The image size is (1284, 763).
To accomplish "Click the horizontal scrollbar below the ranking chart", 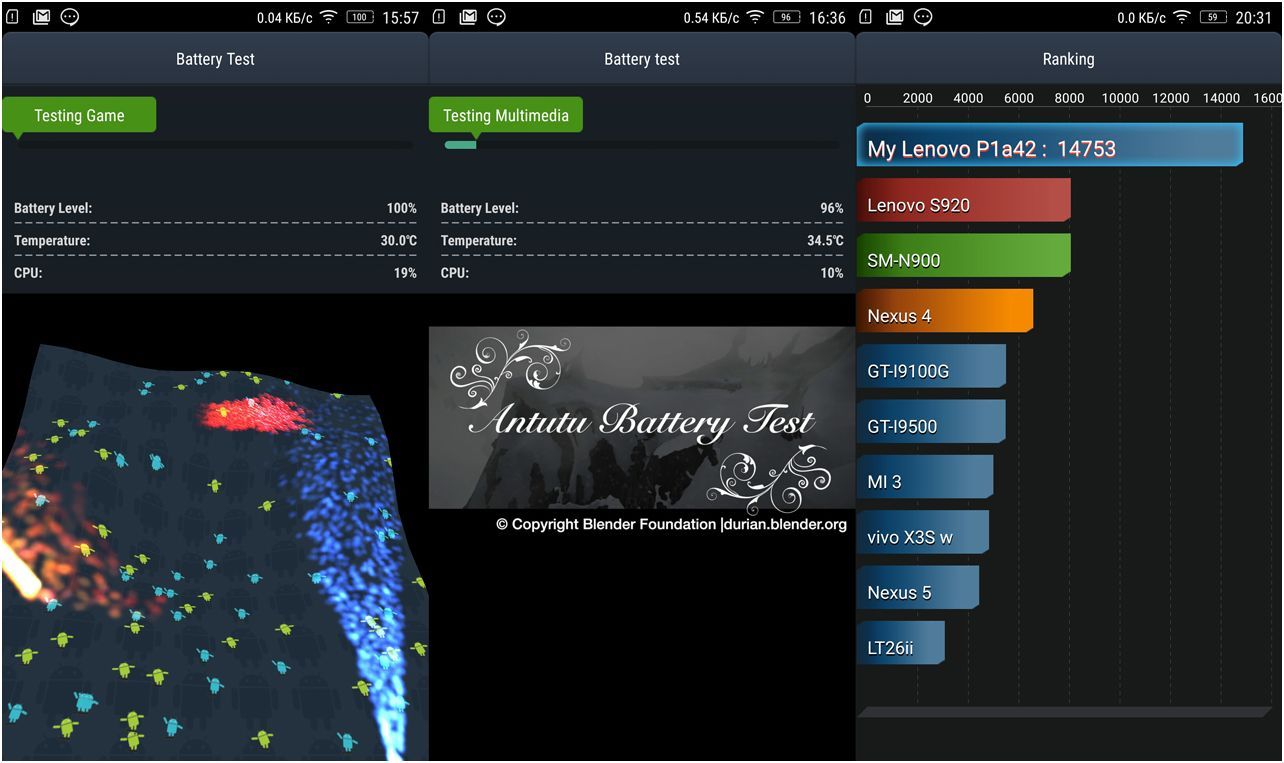I will tap(1065, 712).
